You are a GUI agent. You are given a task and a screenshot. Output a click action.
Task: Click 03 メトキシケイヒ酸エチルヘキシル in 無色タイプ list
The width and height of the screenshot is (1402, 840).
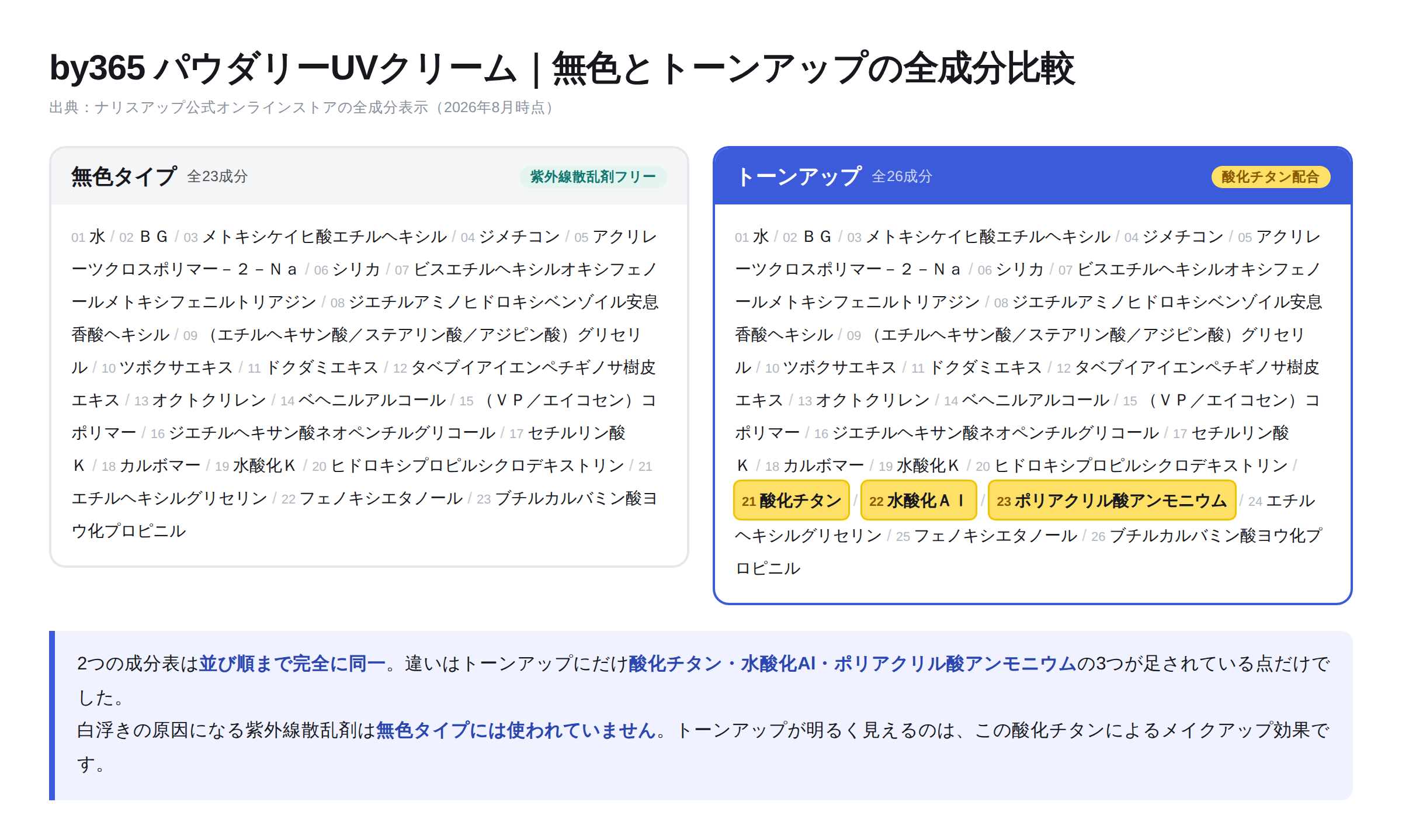[x=315, y=237]
